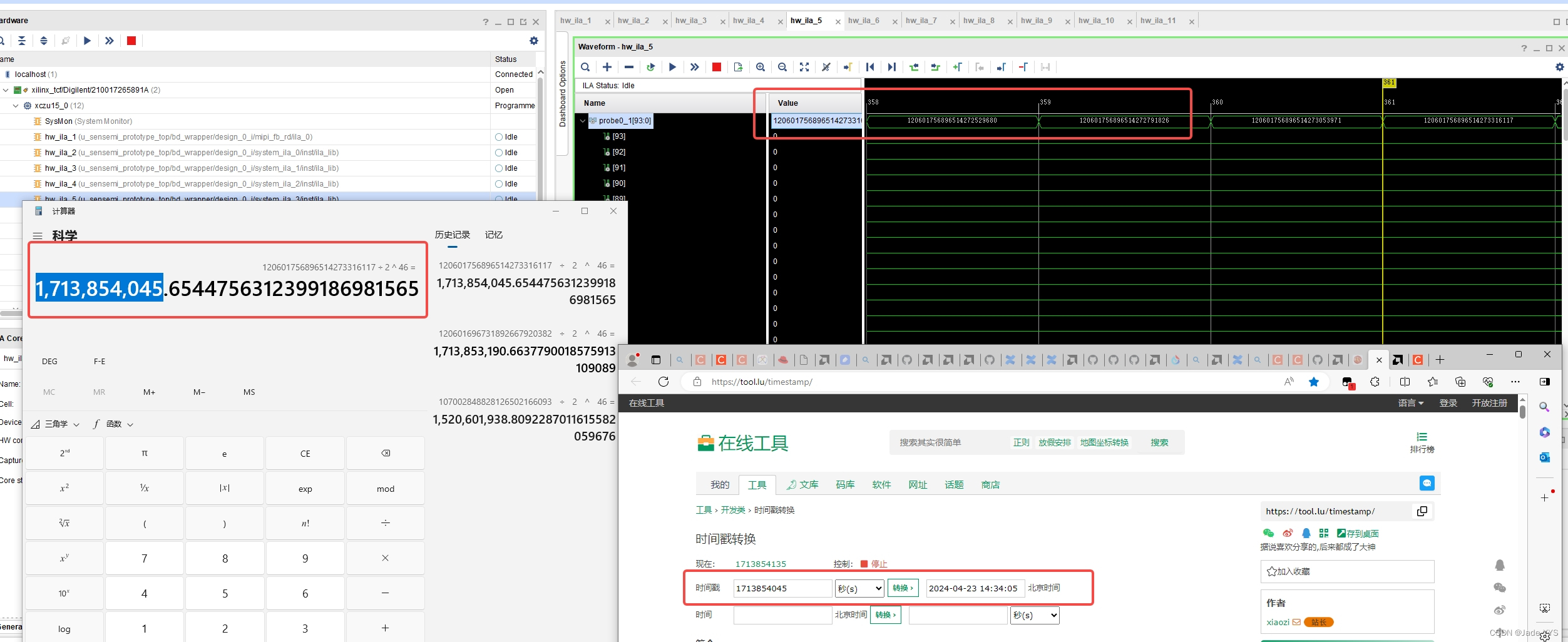
Task: Open waveform settings gear
Action: click(1559, 67)
